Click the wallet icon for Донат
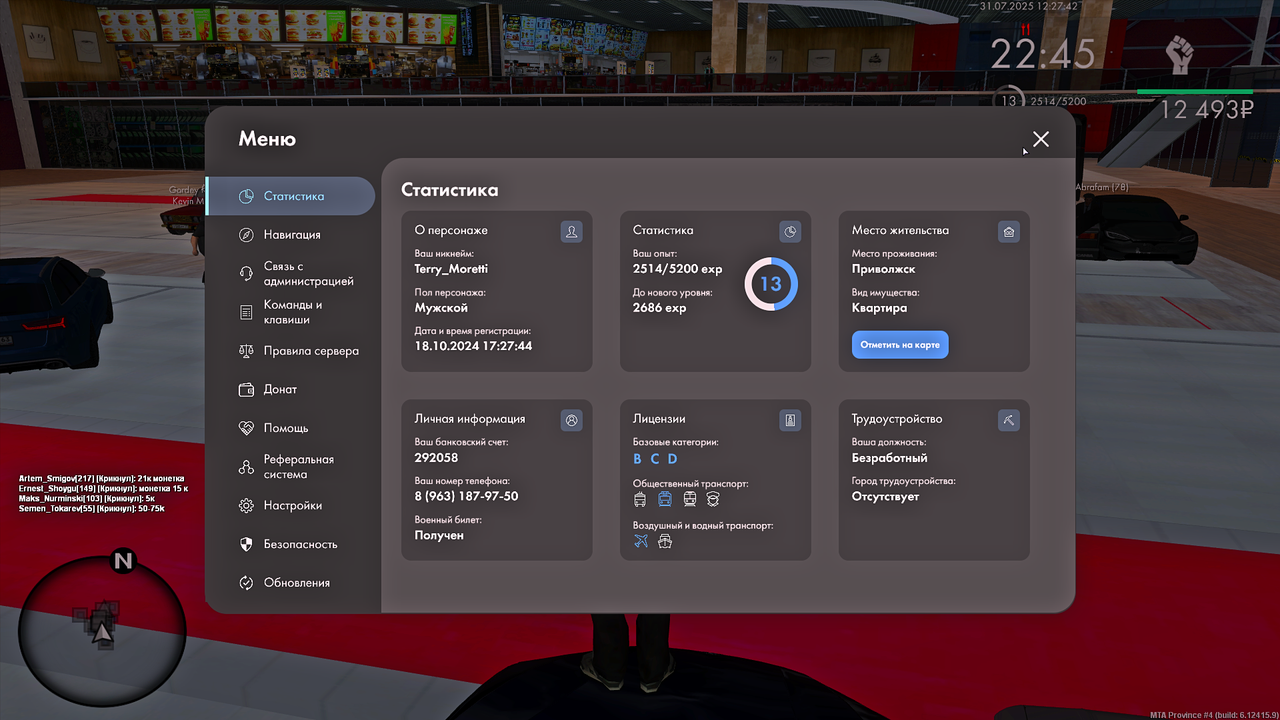 [246, 389]
